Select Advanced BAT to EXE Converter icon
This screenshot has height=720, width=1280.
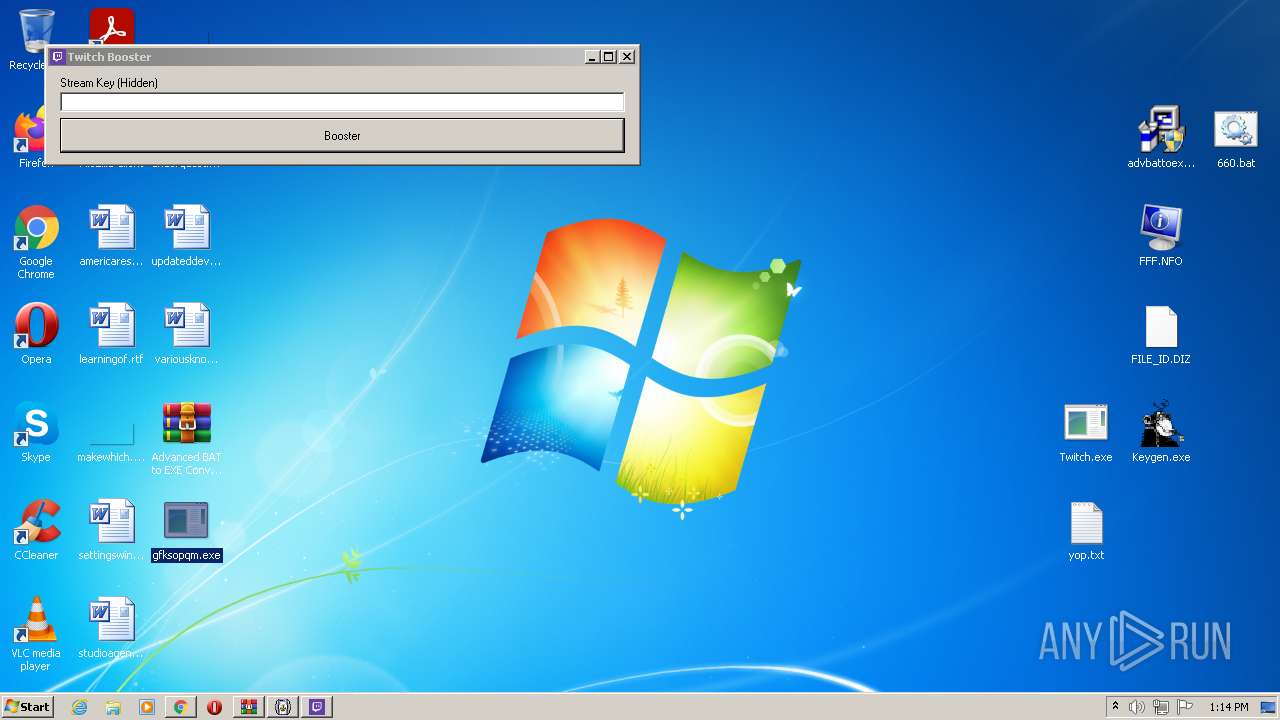tap(186, 439)
